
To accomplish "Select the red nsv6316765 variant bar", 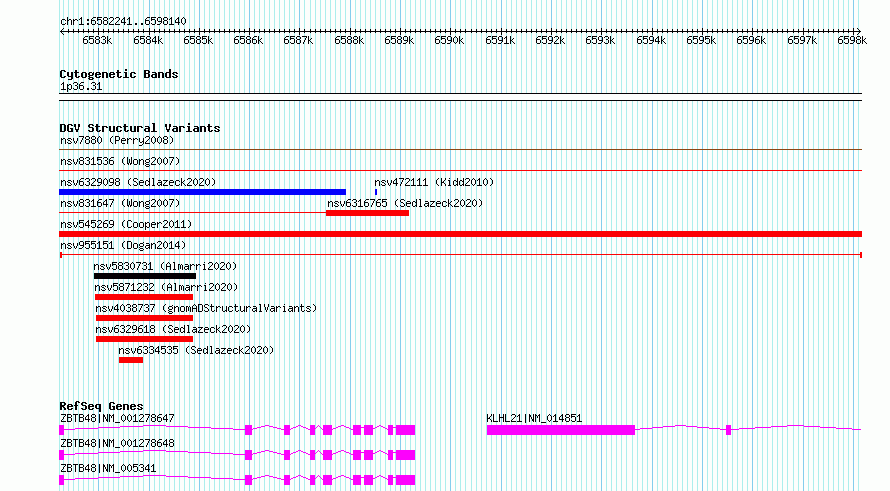I will [367, 213].
